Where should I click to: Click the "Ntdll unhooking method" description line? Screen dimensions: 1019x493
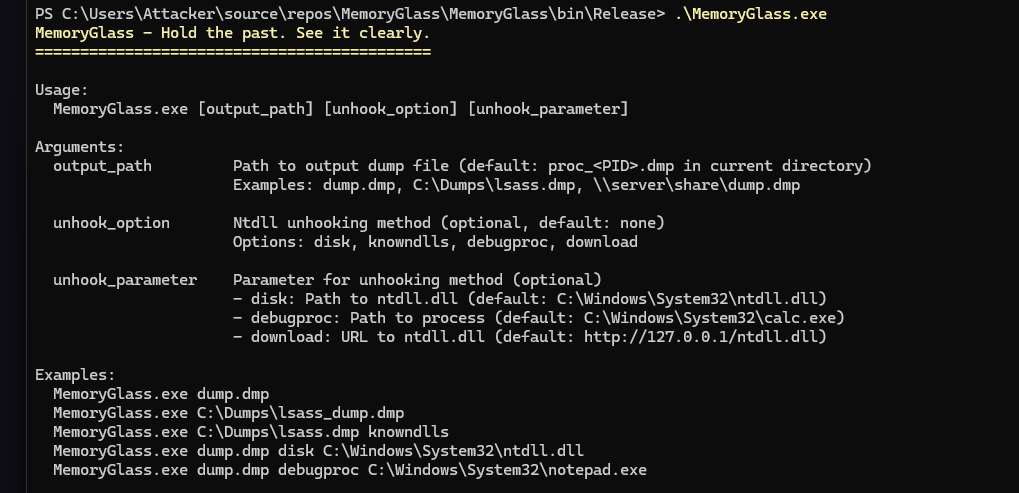[x=448, y=223]
